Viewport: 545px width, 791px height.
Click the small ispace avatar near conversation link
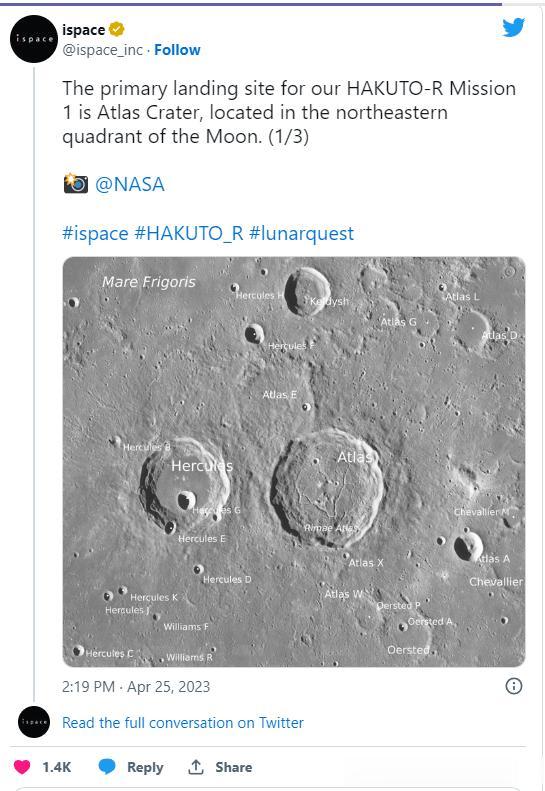[x=34, y=722]
